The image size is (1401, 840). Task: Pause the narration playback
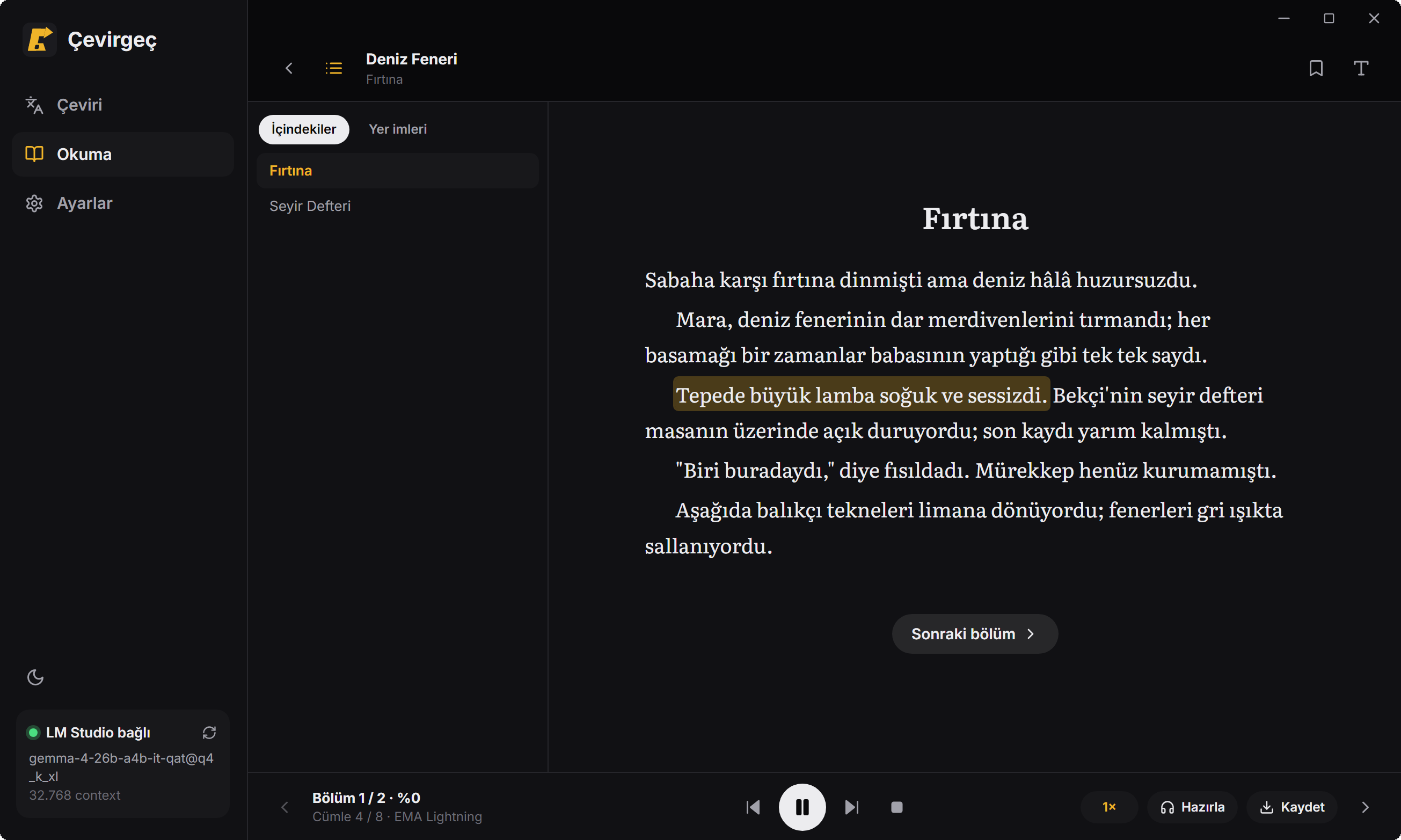point(802,807)
